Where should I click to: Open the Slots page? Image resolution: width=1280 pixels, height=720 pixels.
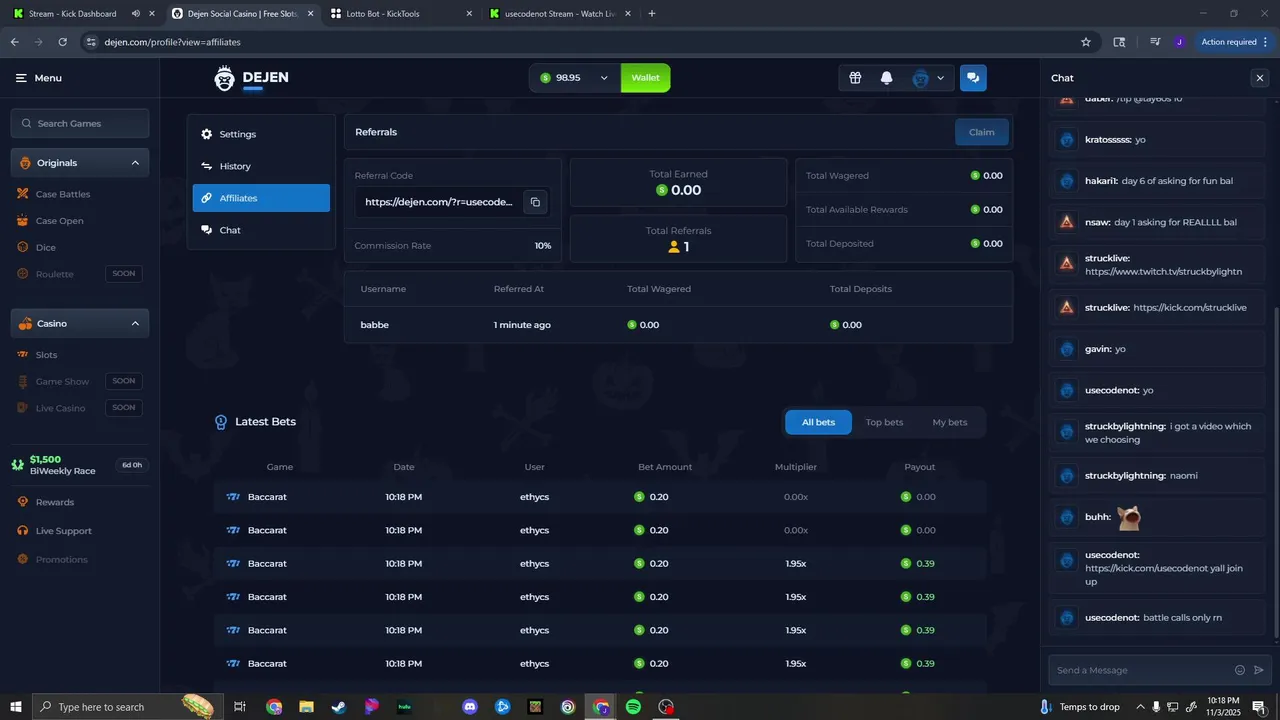[x=46, y=355]
